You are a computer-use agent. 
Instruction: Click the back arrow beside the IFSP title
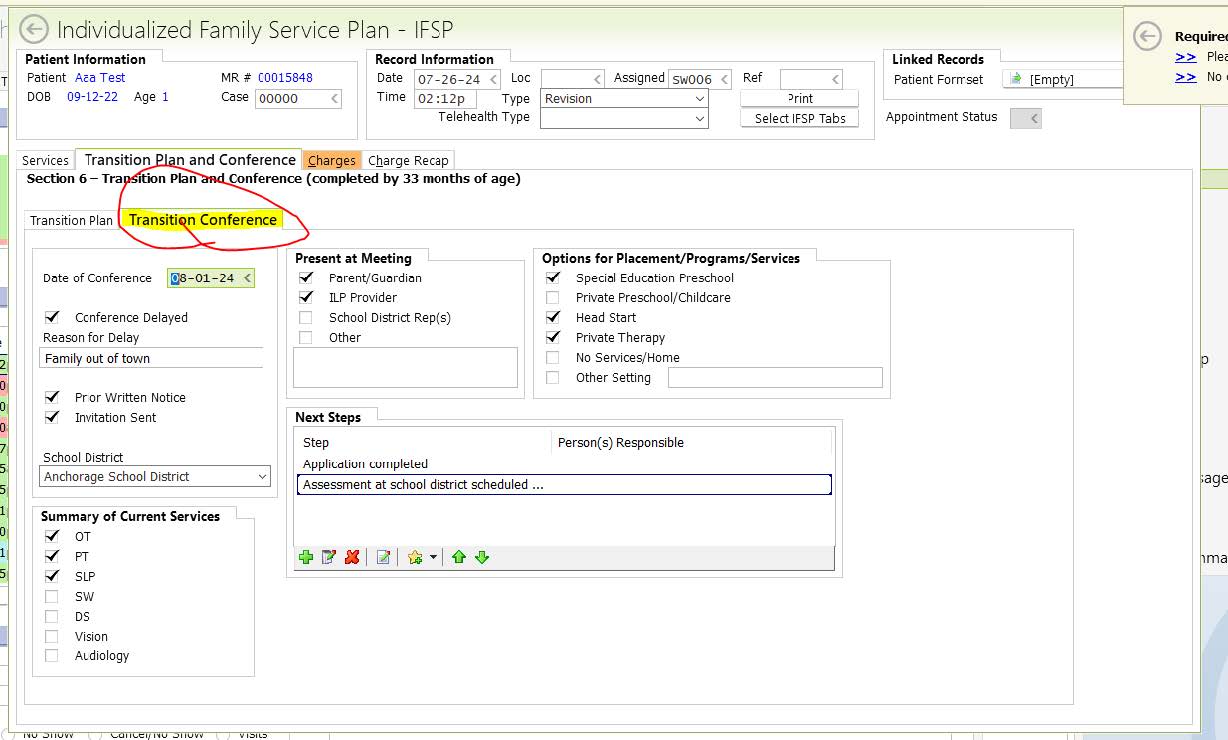pos(34,30)
